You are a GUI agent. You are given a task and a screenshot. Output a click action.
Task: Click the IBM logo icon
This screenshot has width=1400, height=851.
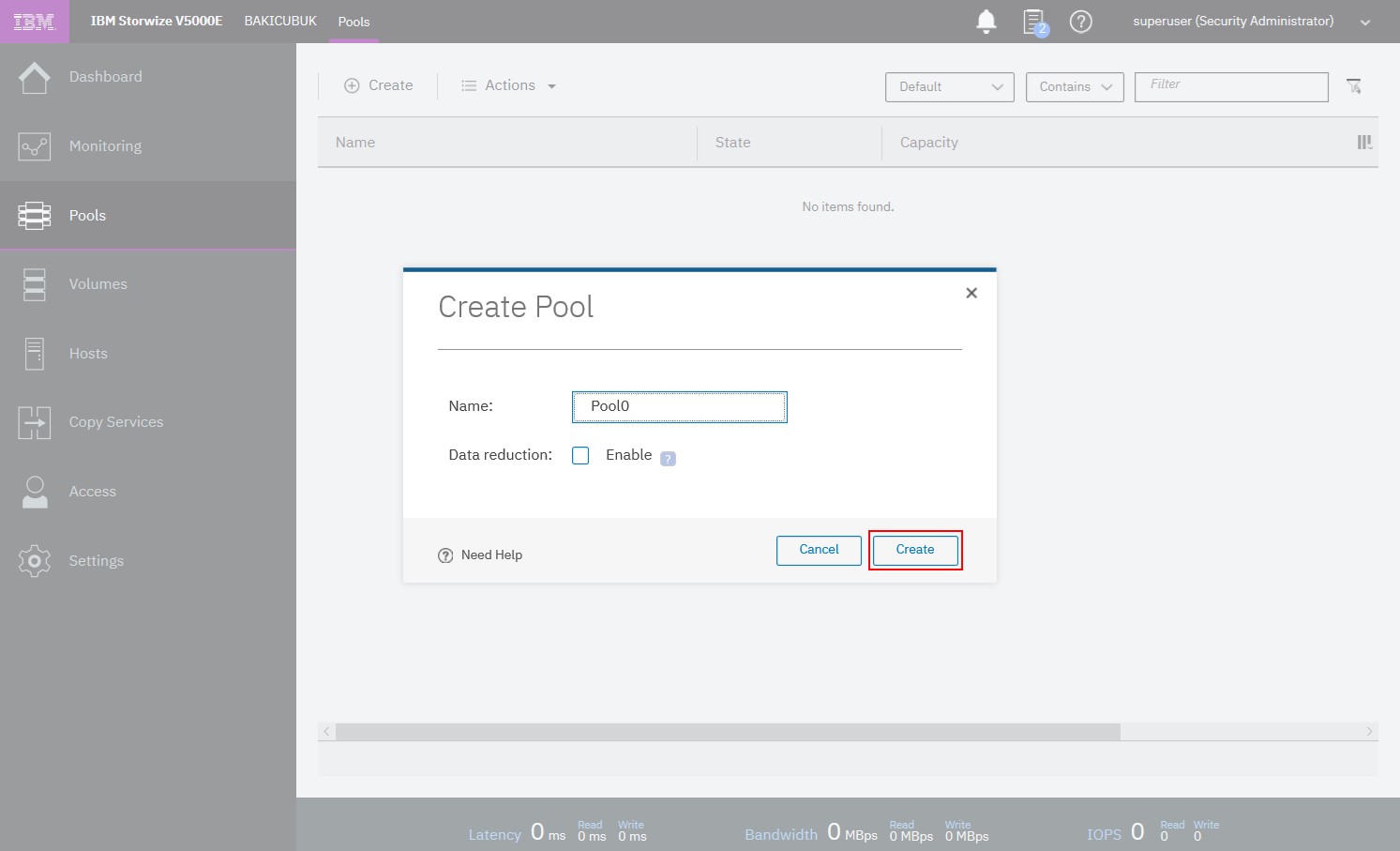tap(35, 22)
